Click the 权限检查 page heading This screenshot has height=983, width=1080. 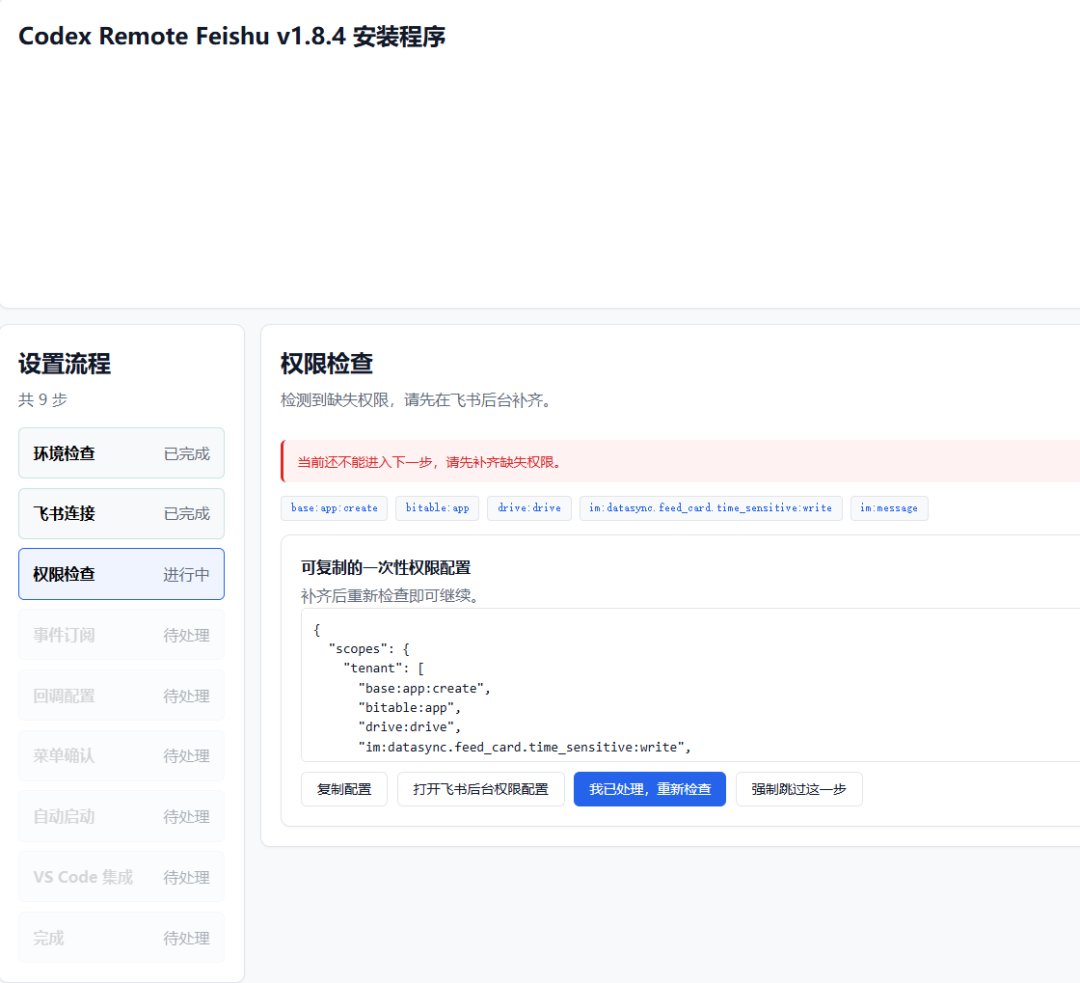tap(326, 363)
